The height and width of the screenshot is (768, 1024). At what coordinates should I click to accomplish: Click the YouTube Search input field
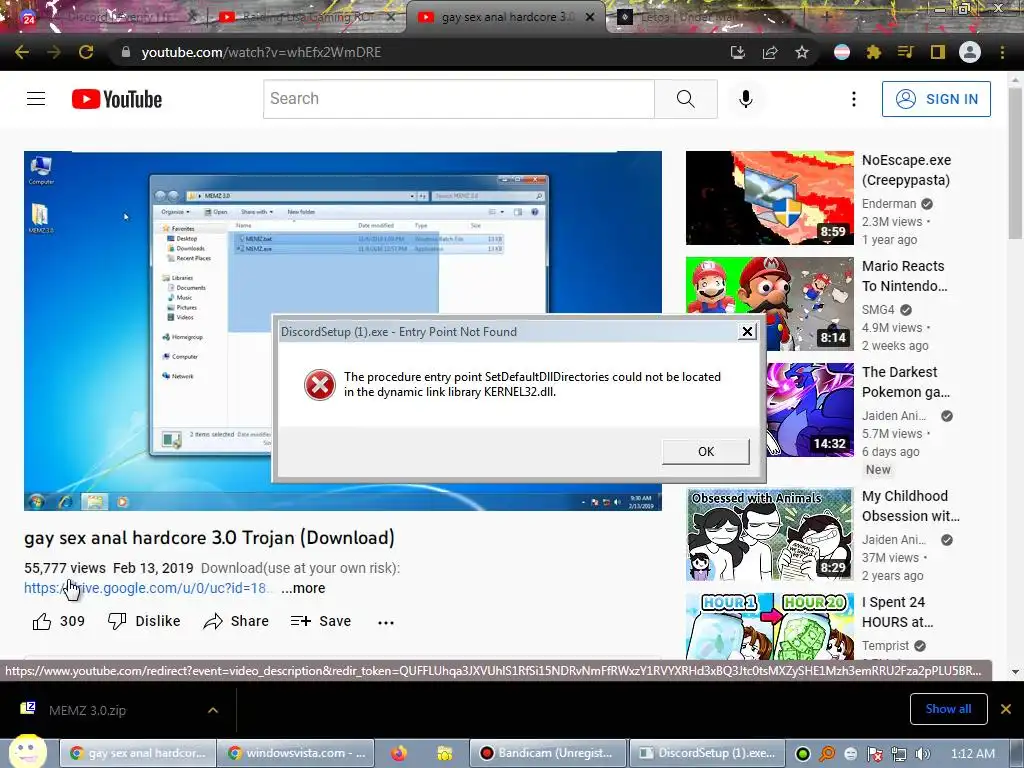point(458,99)
